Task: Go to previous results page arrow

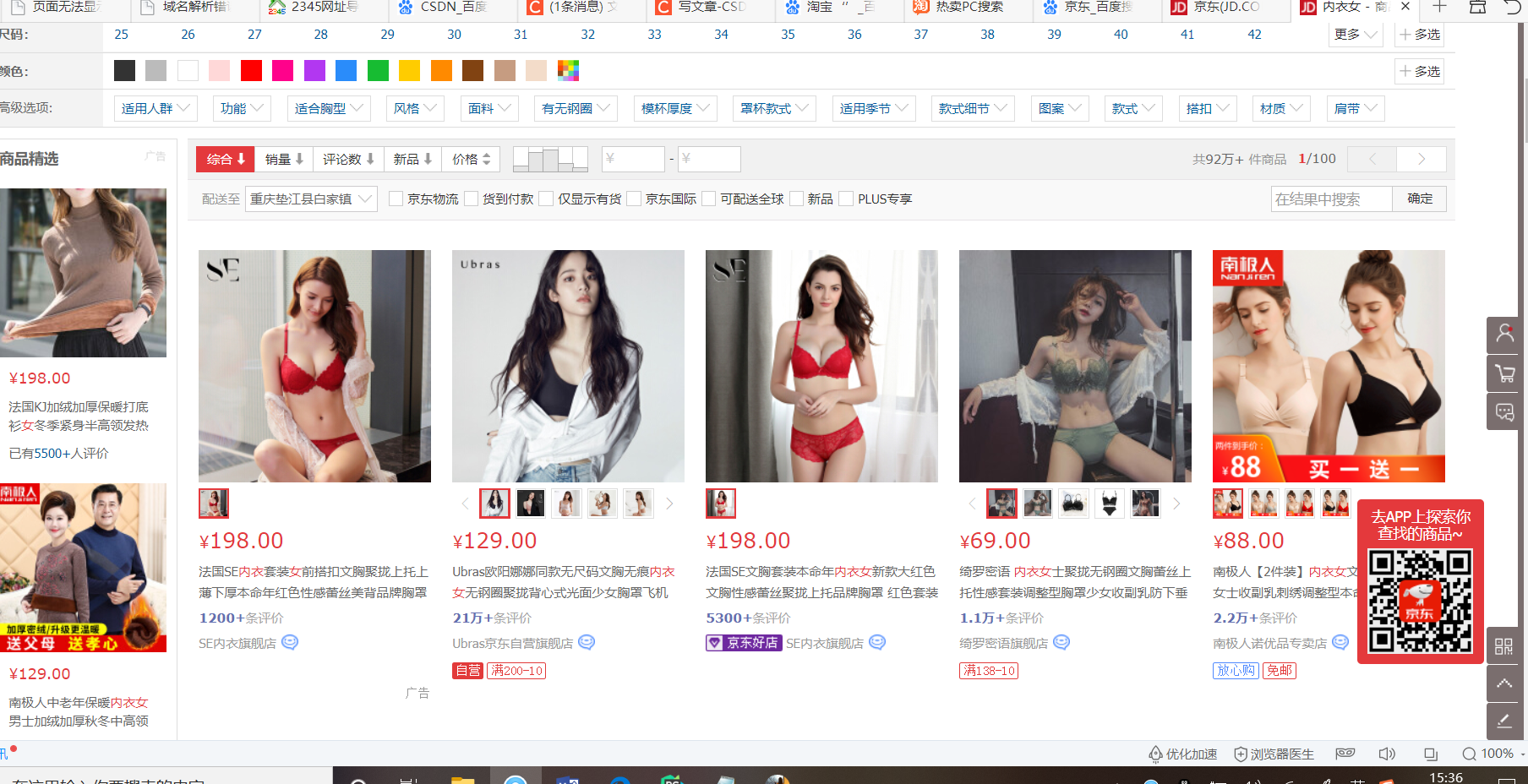Action: 1372,159
